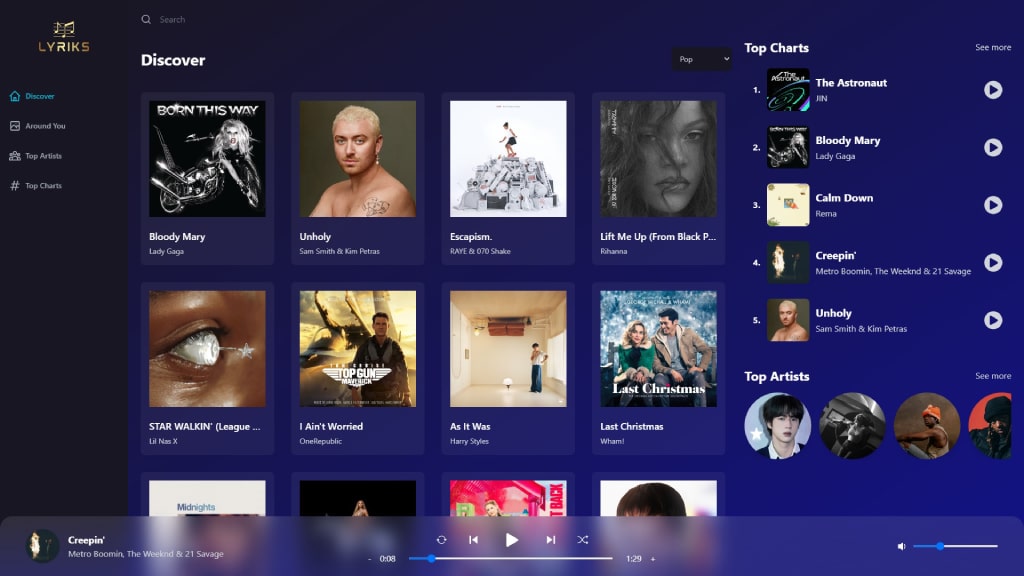This screenshot has width=1024, height=576.
Task: Click The Astronaut chart thumbnail
Action: tap(788, 89)
